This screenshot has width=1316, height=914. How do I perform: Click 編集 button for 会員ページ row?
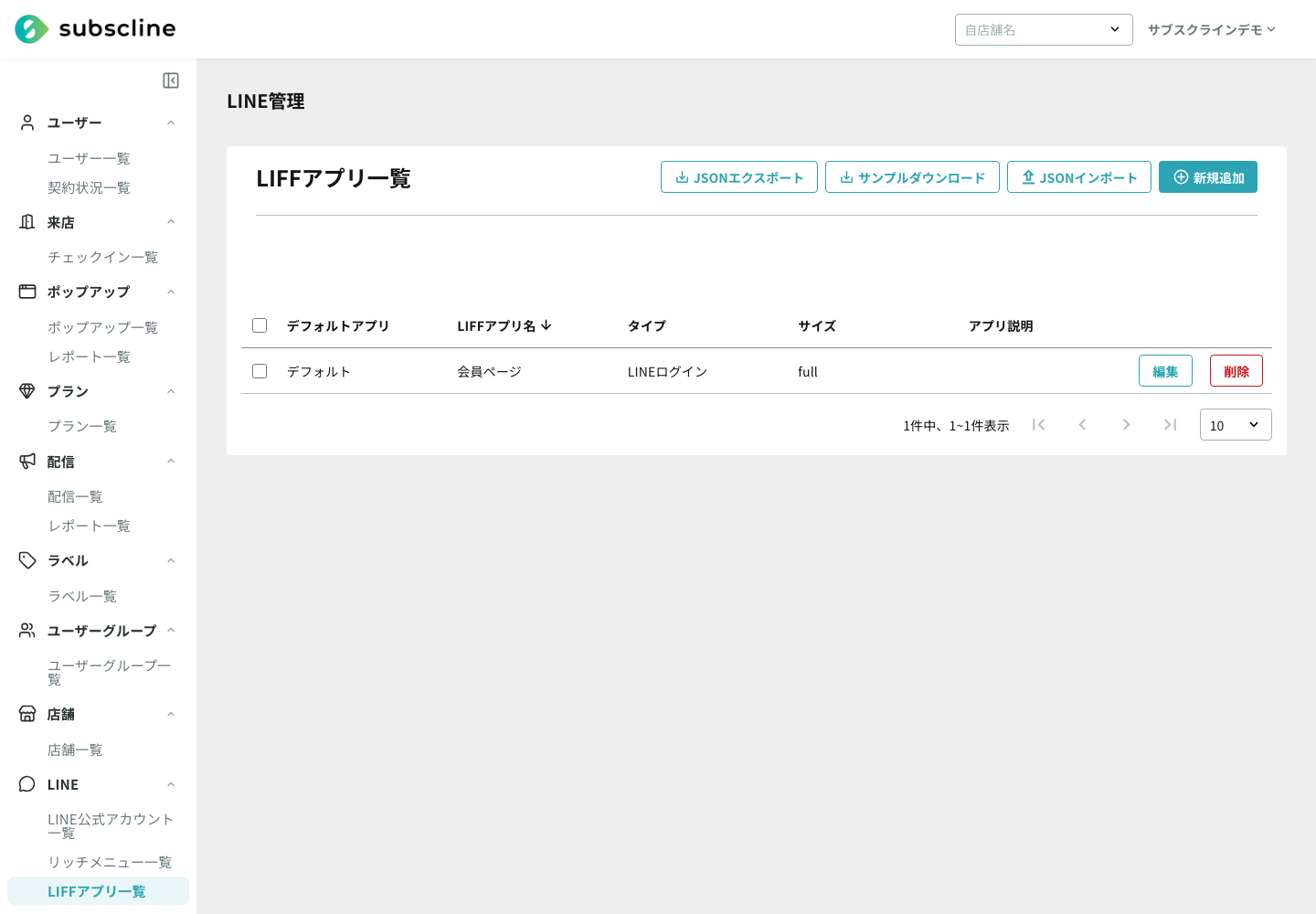[x=1165, y=371]
